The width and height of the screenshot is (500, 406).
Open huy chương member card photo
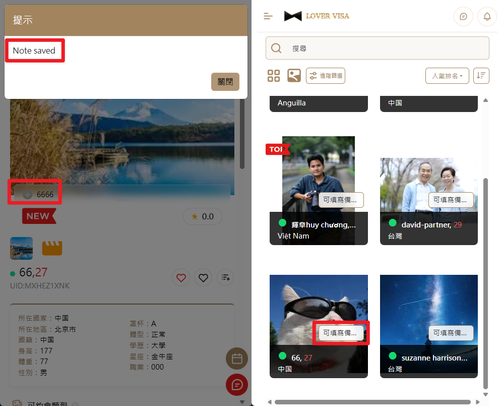coord(318,174)
